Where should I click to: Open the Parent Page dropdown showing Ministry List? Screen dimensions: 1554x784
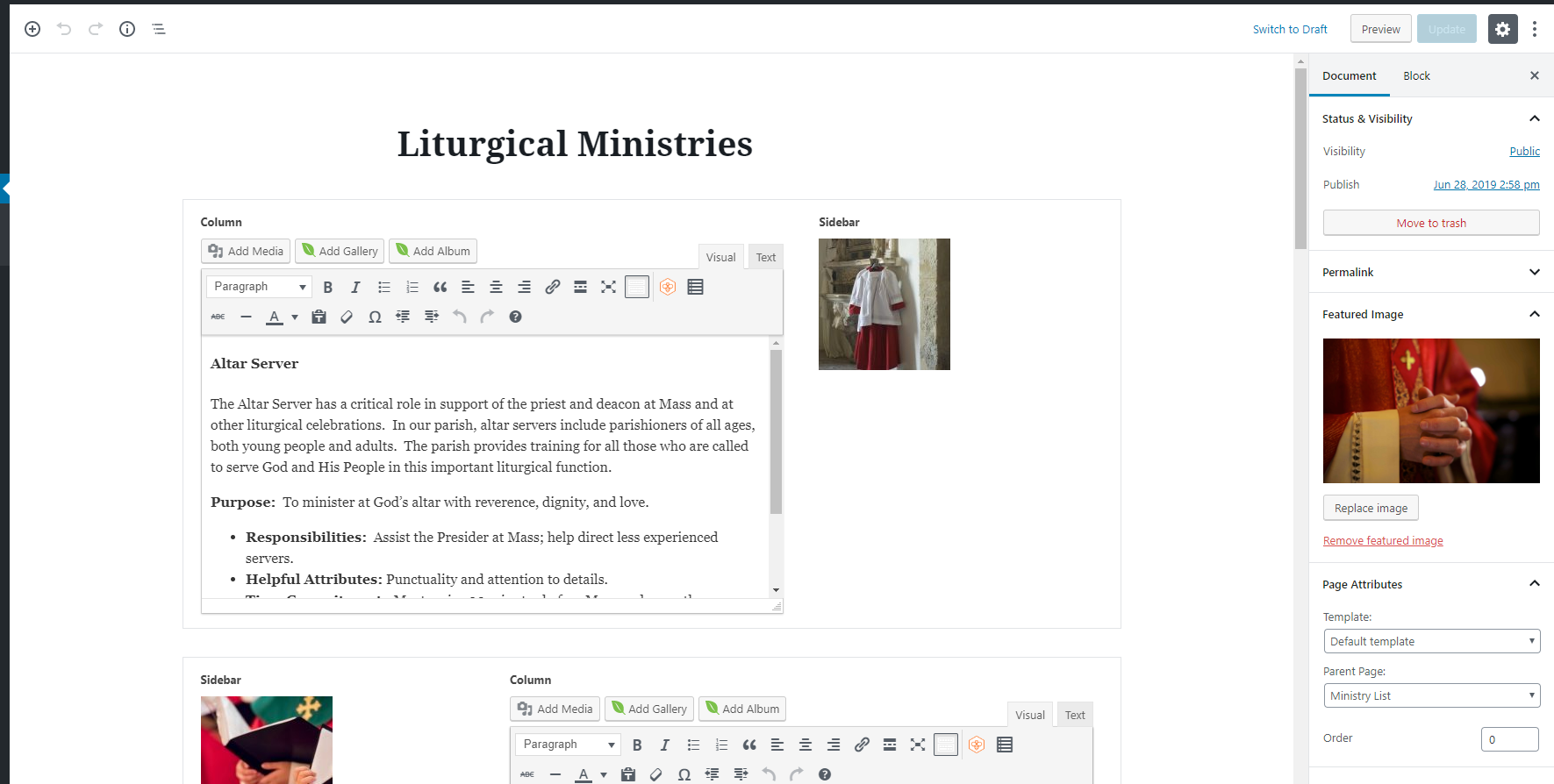pyautogui.click(x=1430, y=695)
